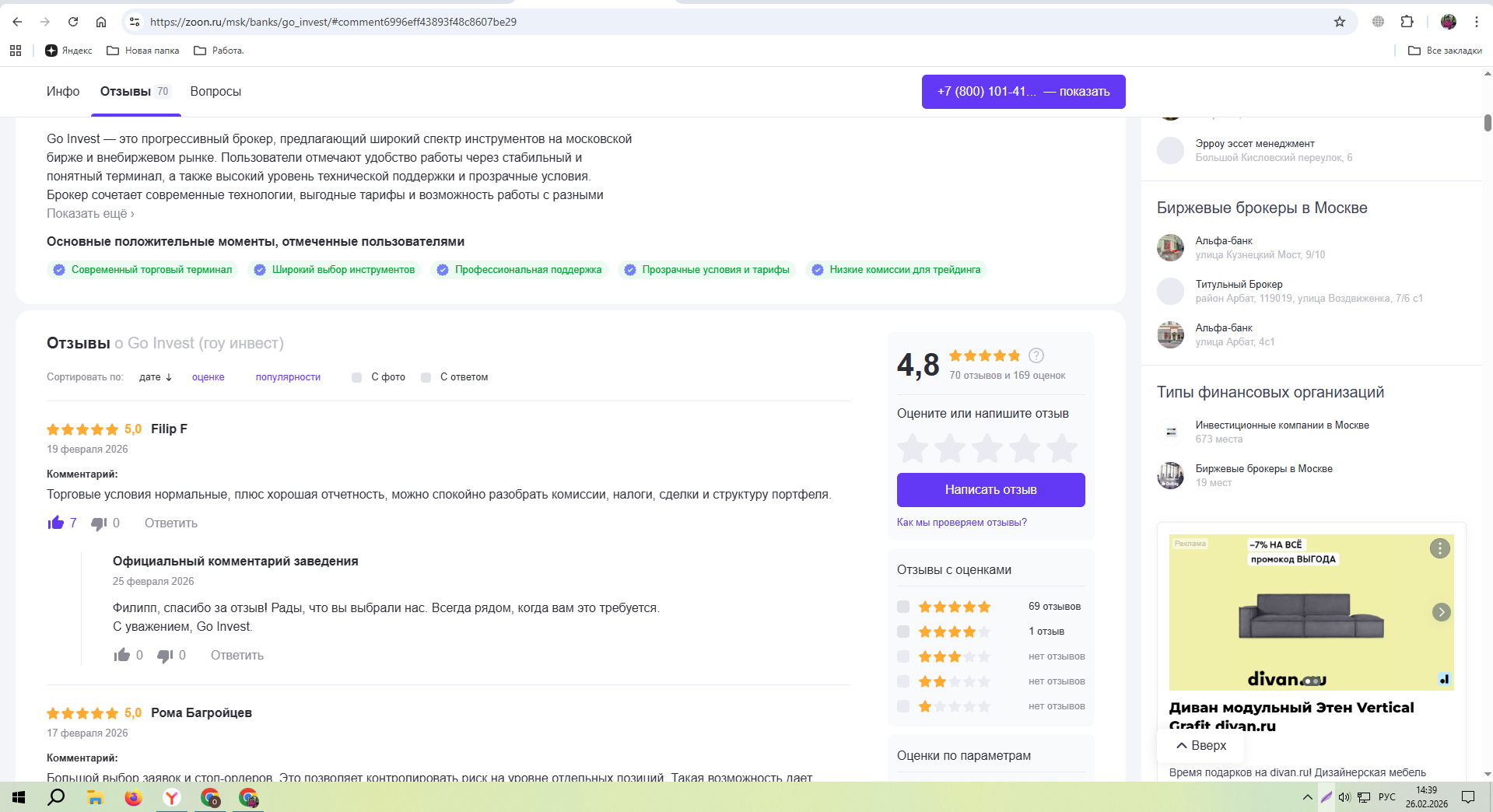Advance the divan.ru ad carousel arrow
The width and height of the screenshot is (1493, 812).
pyautogui.click(x=1441, y=612)
